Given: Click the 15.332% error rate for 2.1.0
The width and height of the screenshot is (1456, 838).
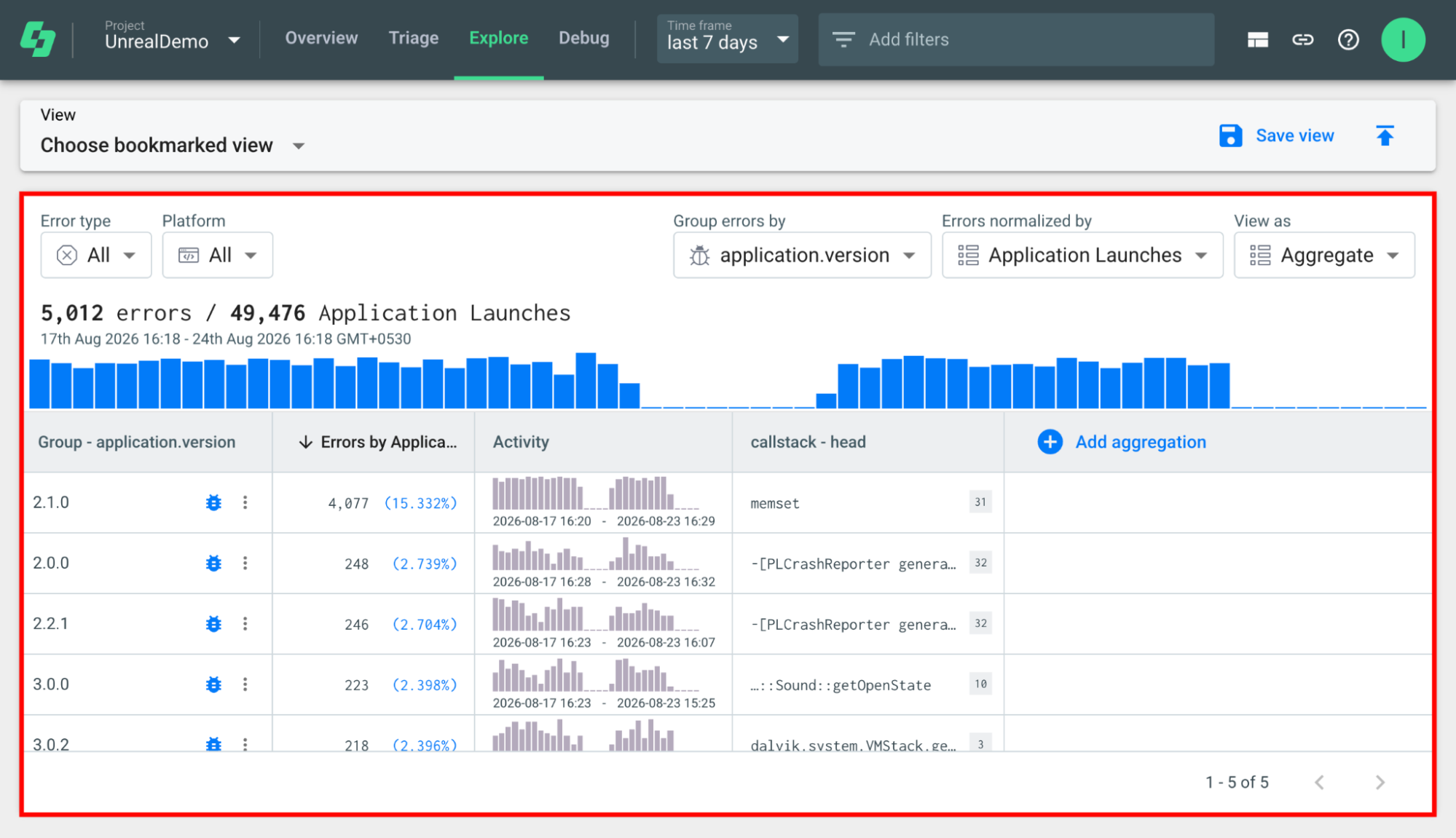Looking at the screenshot, I should coord(420,503).
